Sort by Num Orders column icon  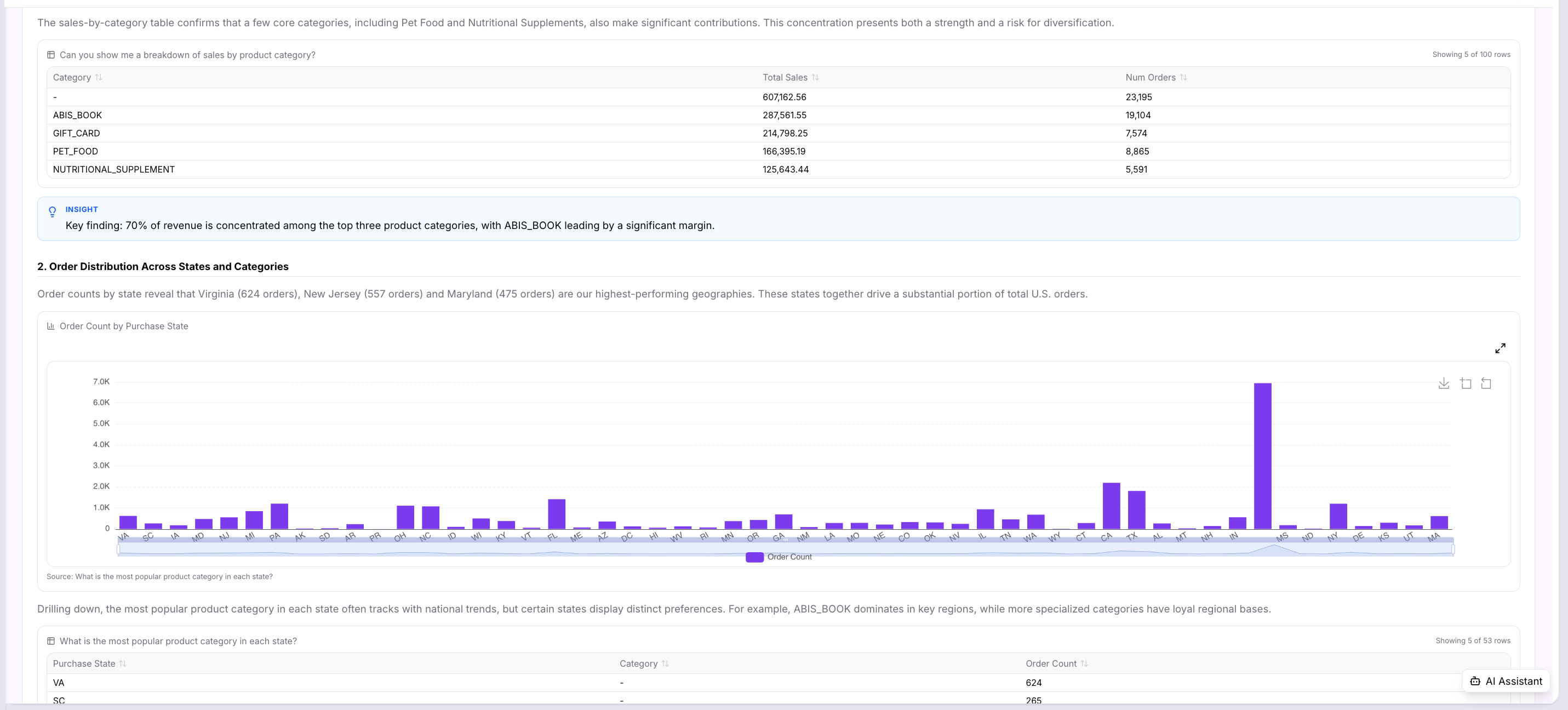(1183, 77)
